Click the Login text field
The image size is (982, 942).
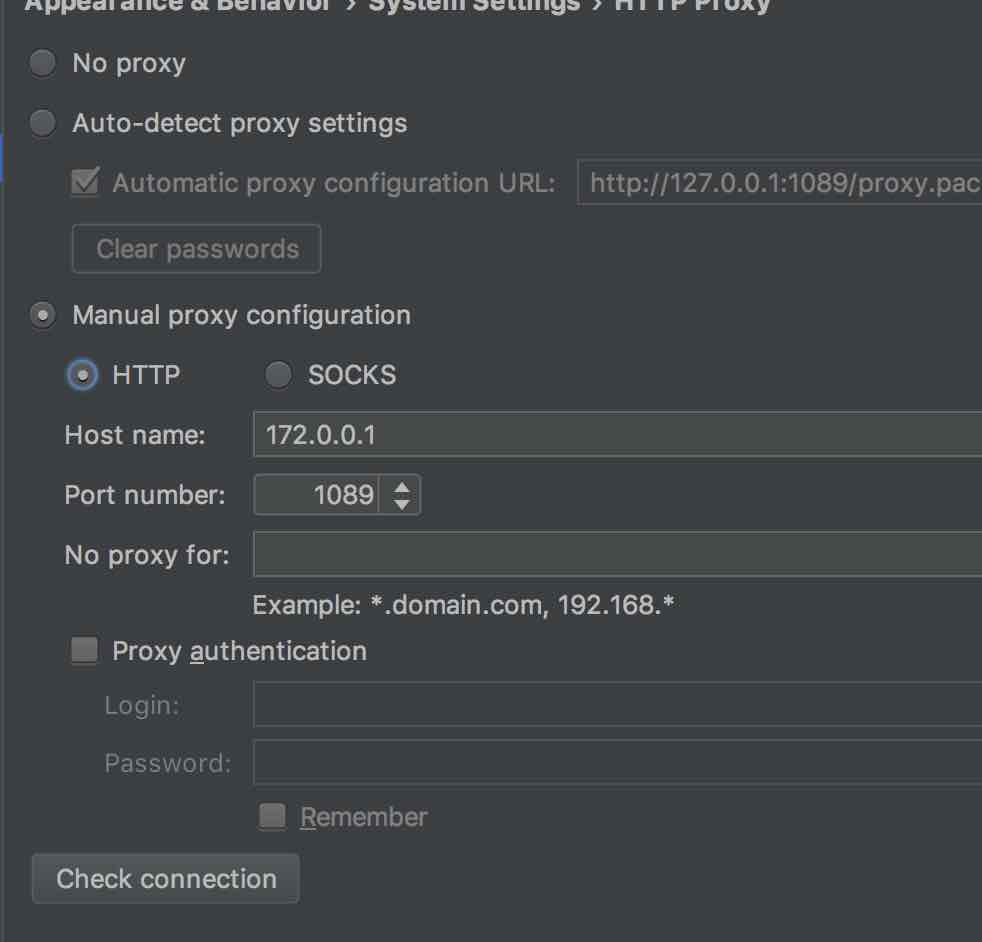click(617, 705)
